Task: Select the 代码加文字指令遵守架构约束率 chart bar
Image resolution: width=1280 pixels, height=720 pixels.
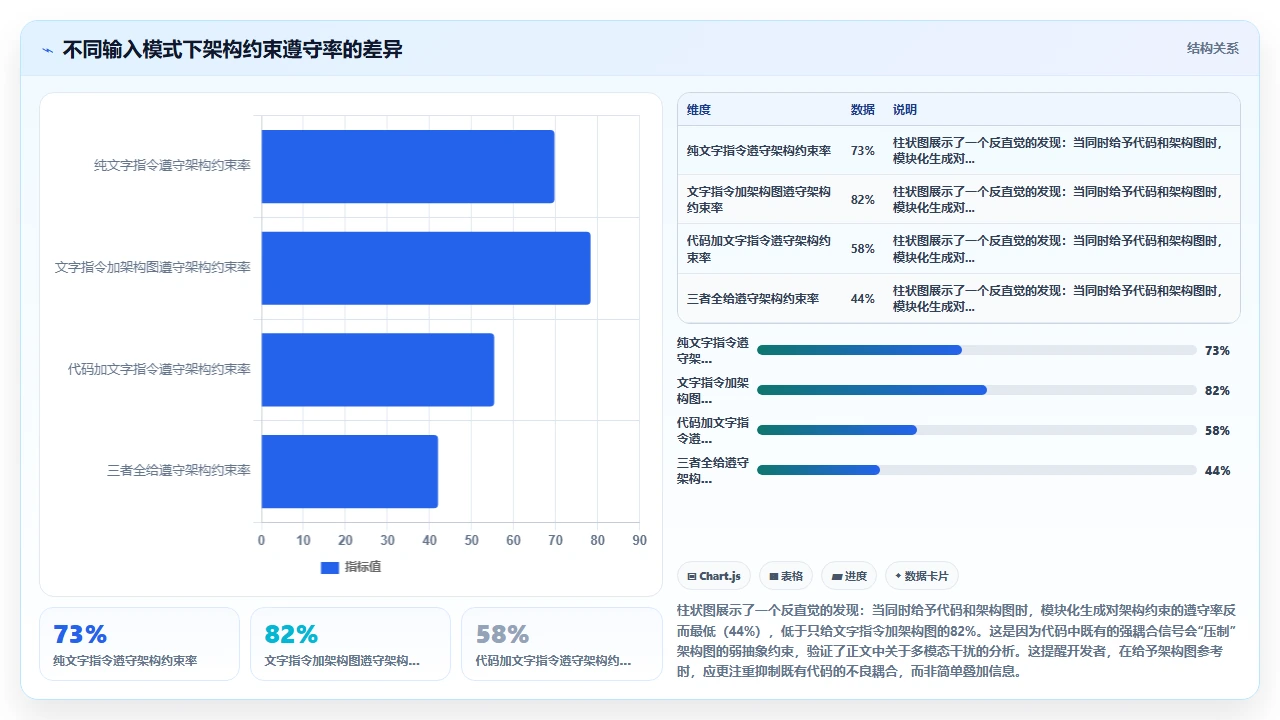Action: tap(378, 370)
